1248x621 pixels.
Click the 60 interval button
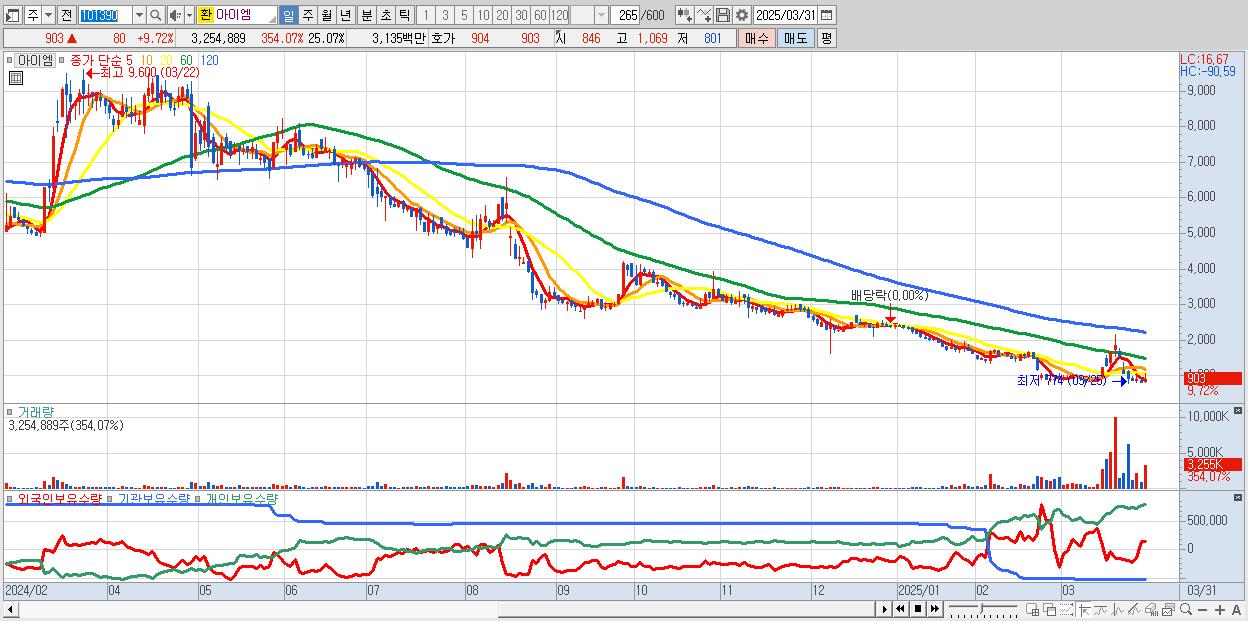point(540,15)
